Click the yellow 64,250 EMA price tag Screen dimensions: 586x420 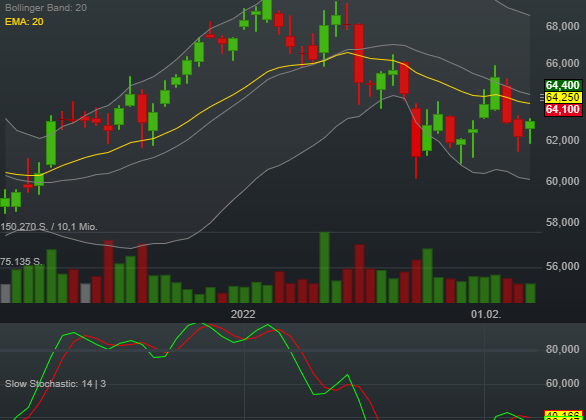pyautogui.click(x=563, y=98)
